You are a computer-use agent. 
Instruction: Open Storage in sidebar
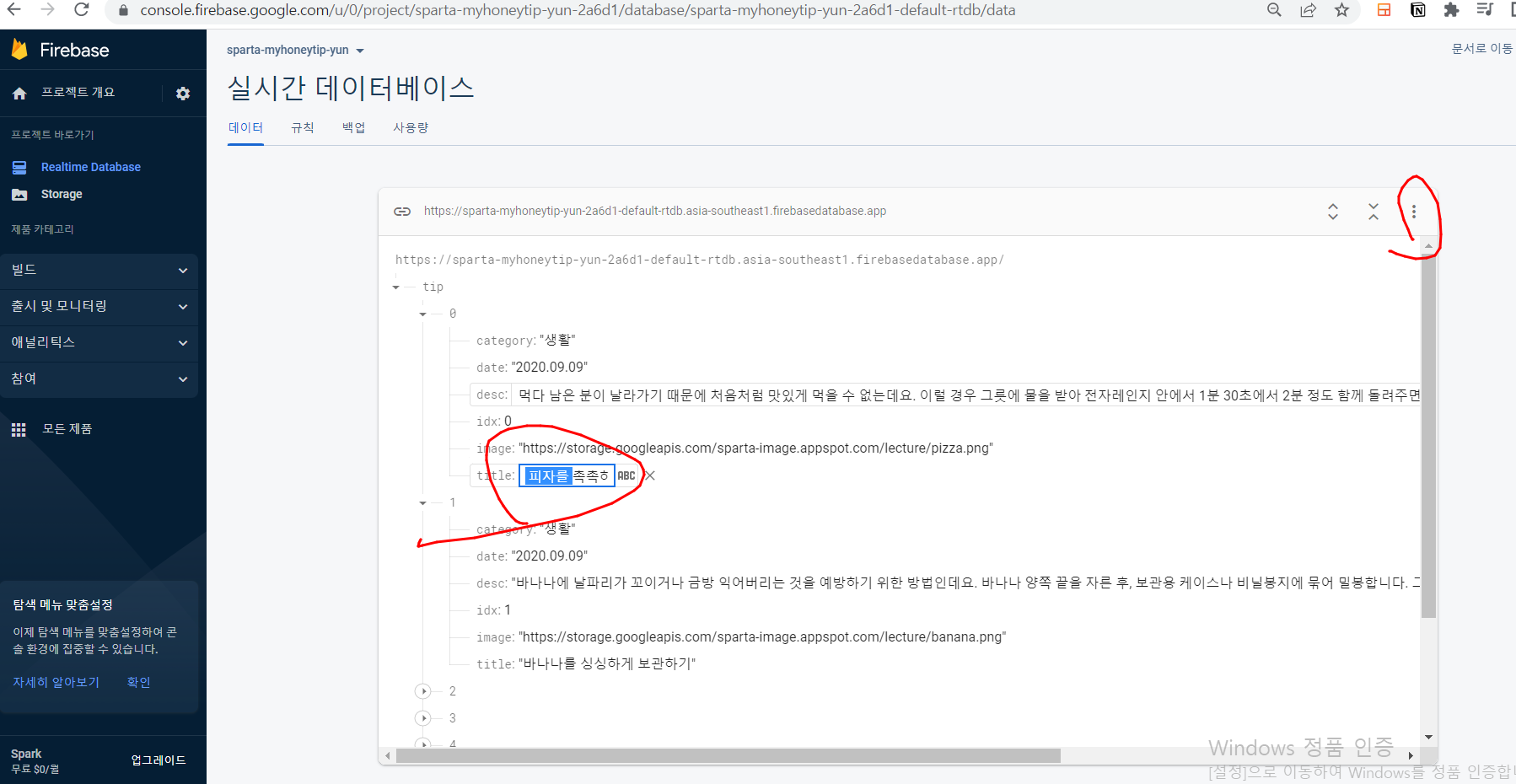click(62, 194)
